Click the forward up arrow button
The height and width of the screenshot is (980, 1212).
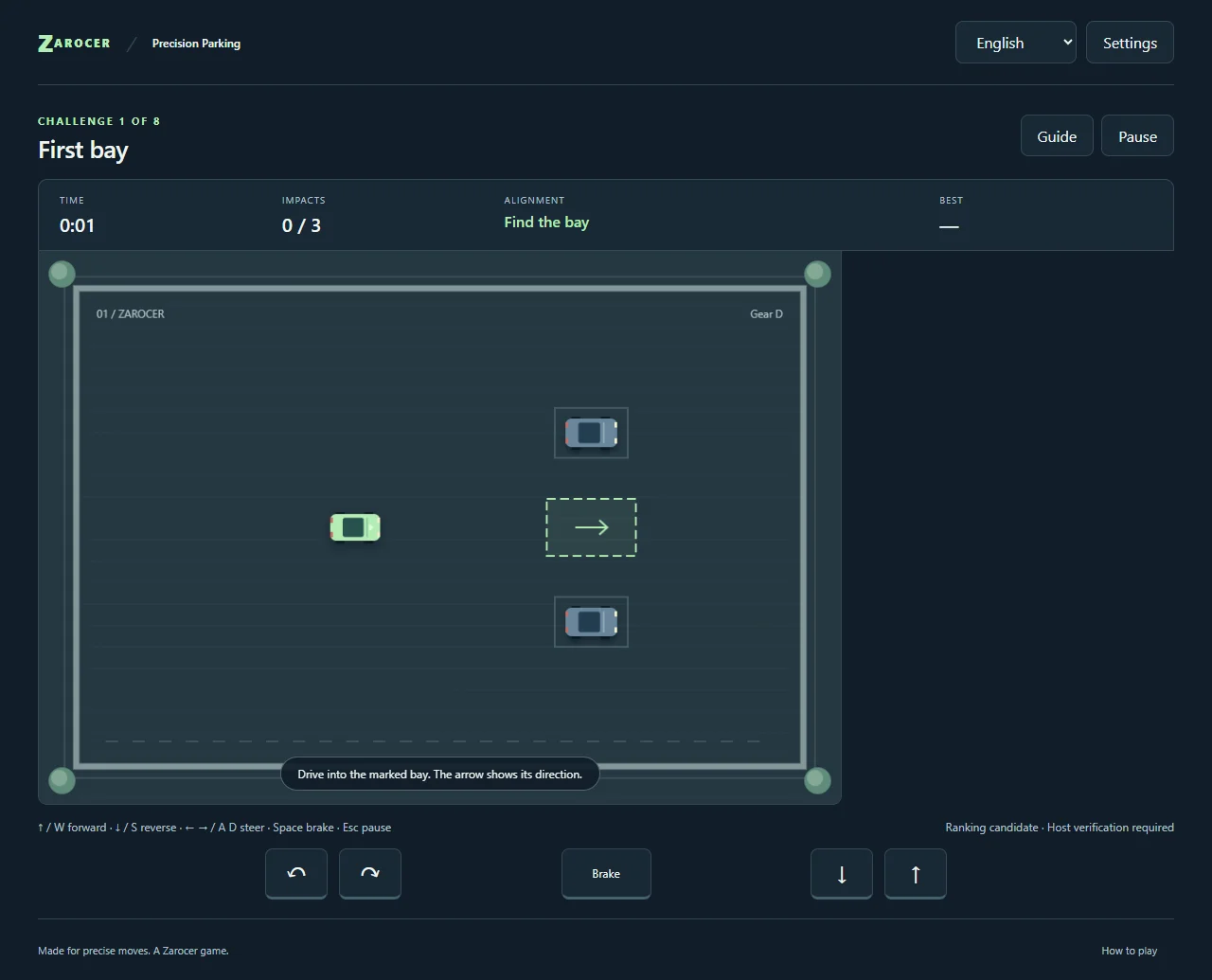pos(916,873)
